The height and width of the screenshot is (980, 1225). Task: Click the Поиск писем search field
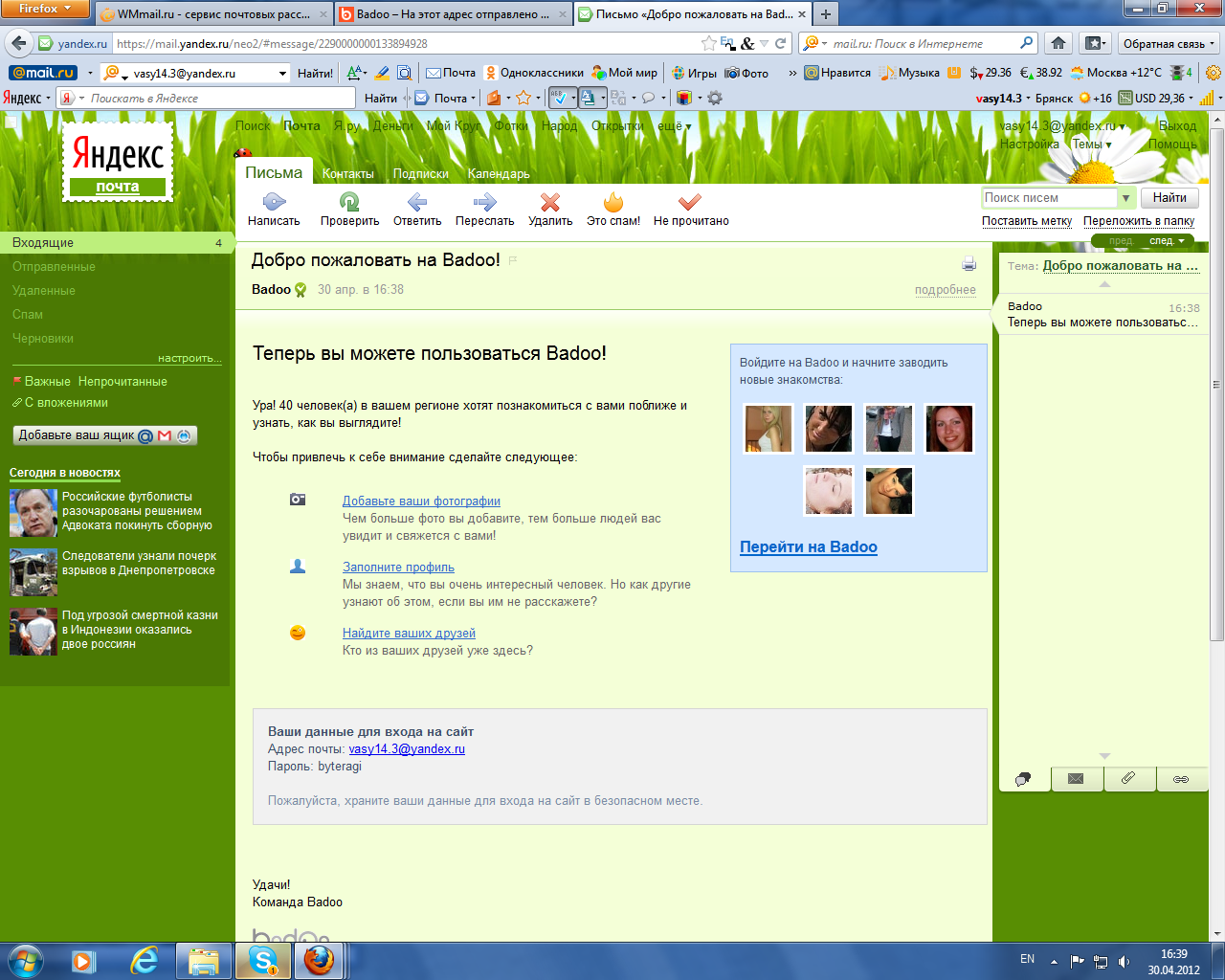[x=1050, y=198]
